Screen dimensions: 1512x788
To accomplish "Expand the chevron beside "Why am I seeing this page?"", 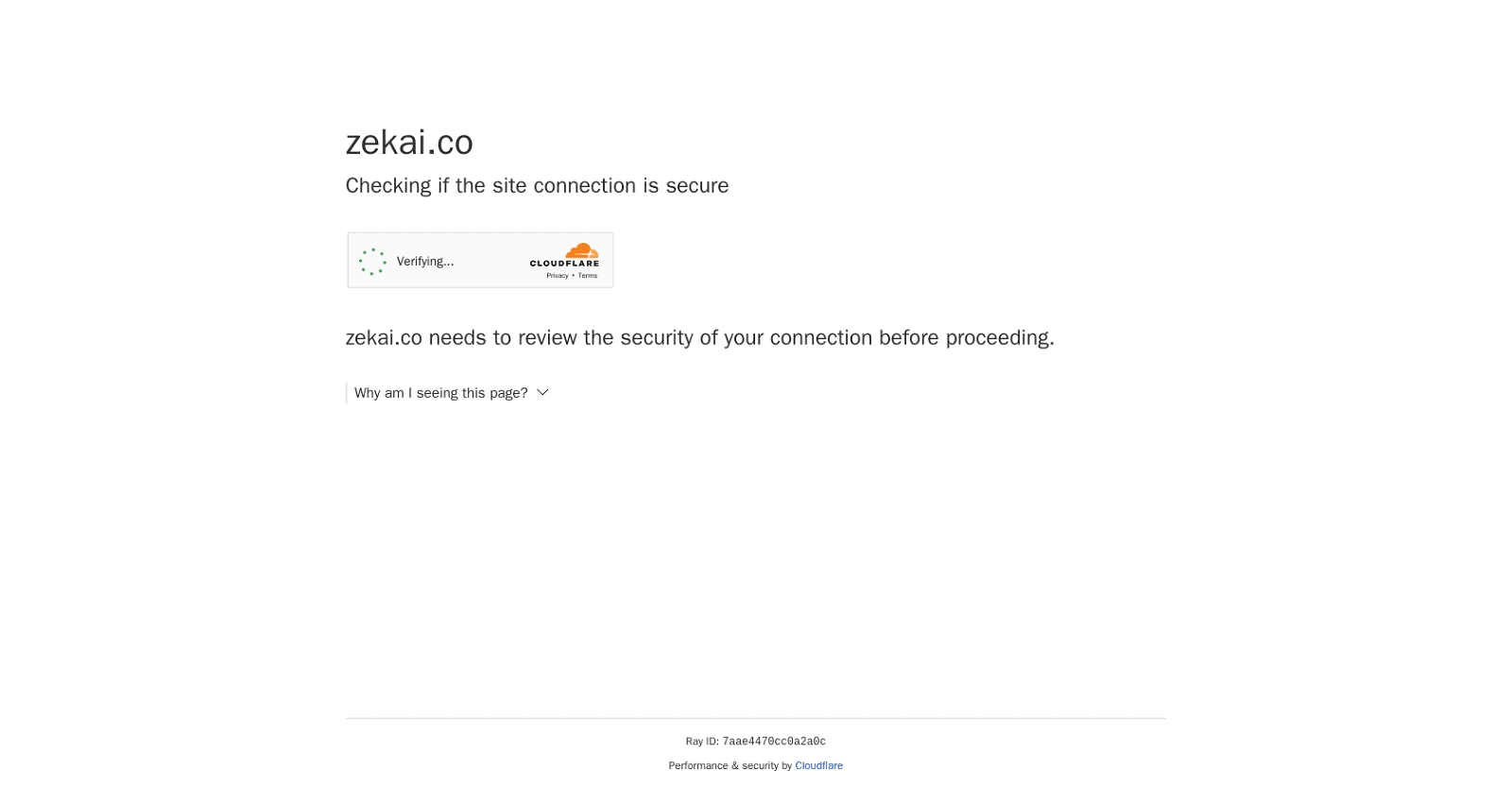I will pyautogui.click(x=542, y=392).
